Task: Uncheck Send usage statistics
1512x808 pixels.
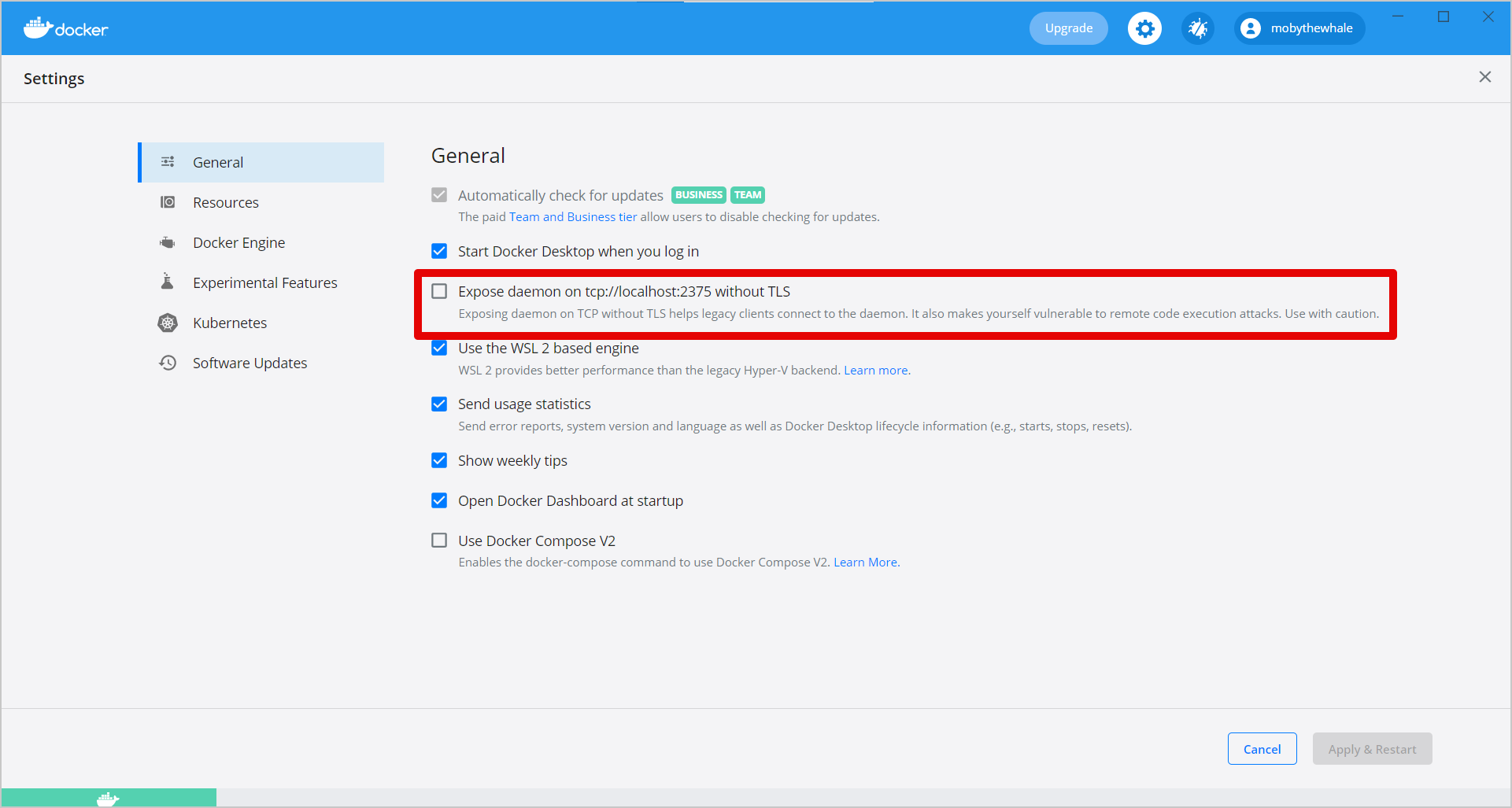Action: 439,404
